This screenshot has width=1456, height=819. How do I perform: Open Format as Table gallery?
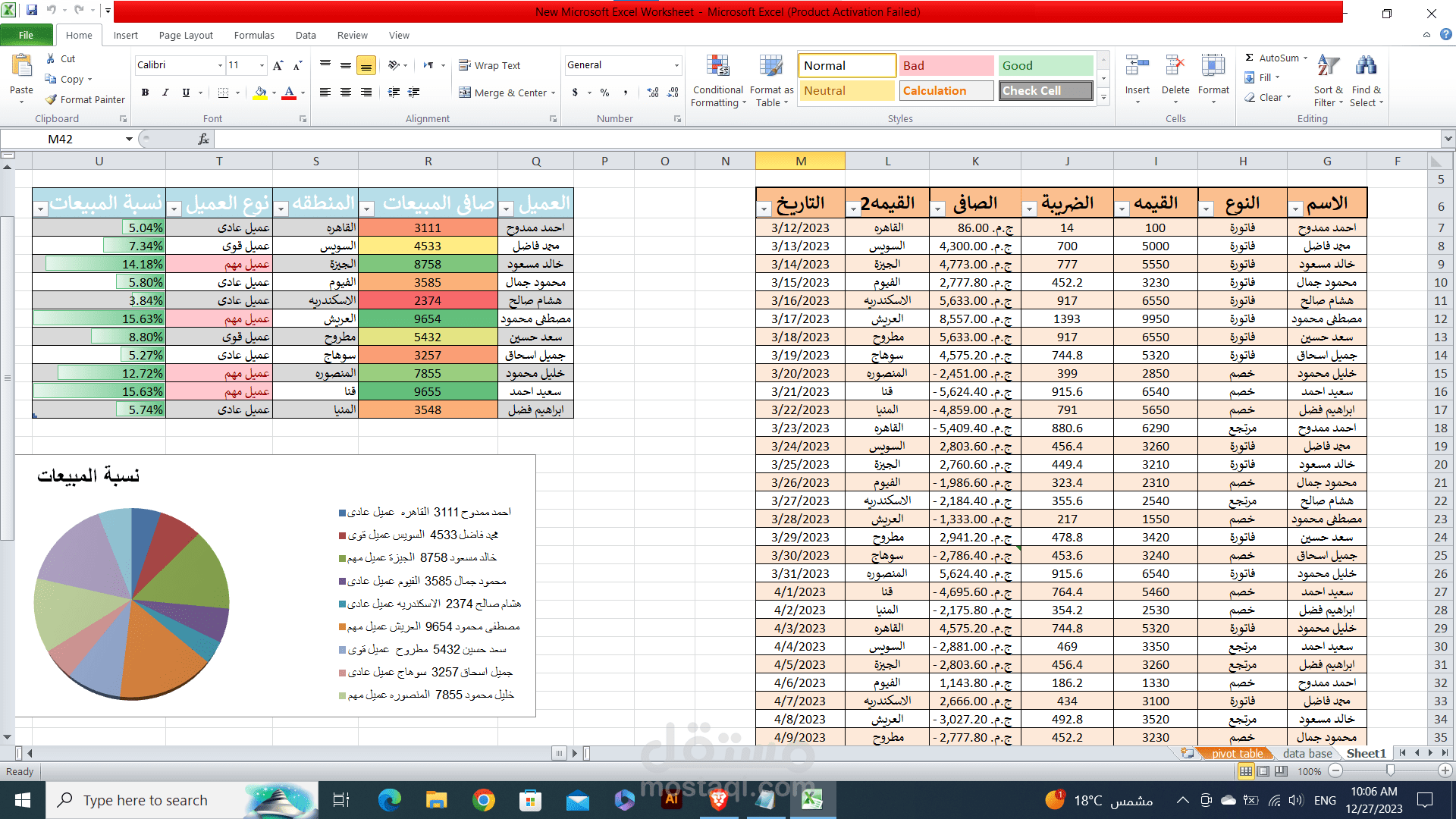pos(771,81)
